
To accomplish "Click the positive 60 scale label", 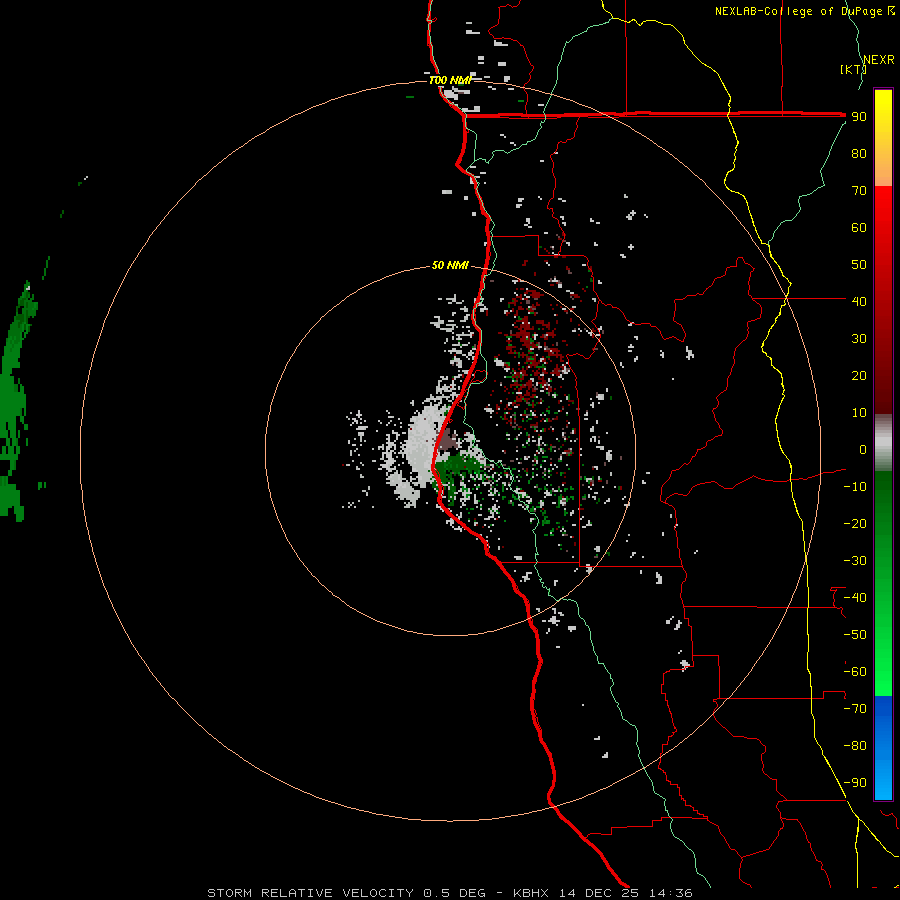I will 859,228.
